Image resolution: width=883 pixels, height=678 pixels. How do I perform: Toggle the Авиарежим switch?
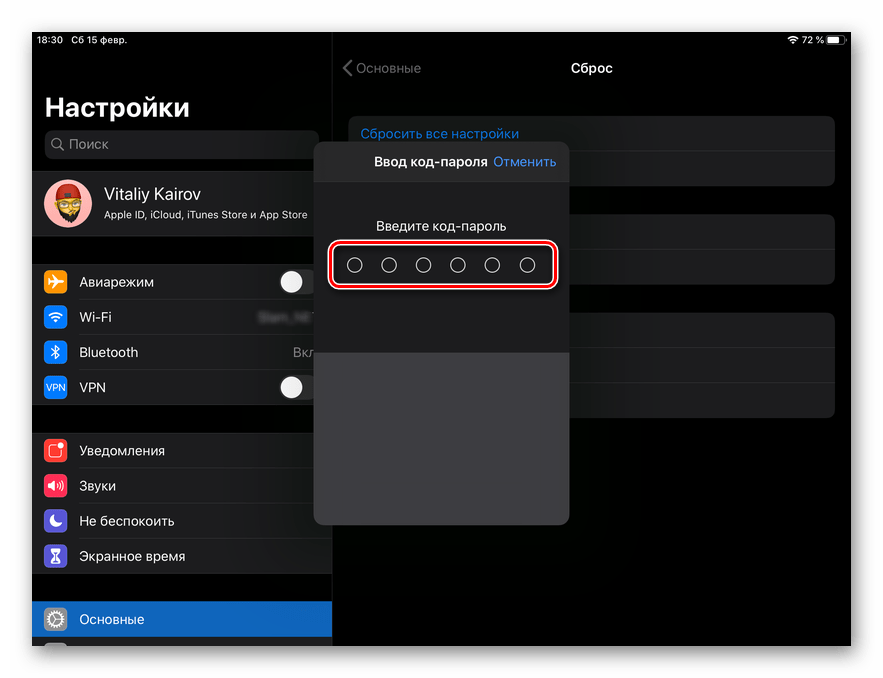pos(296,282)
